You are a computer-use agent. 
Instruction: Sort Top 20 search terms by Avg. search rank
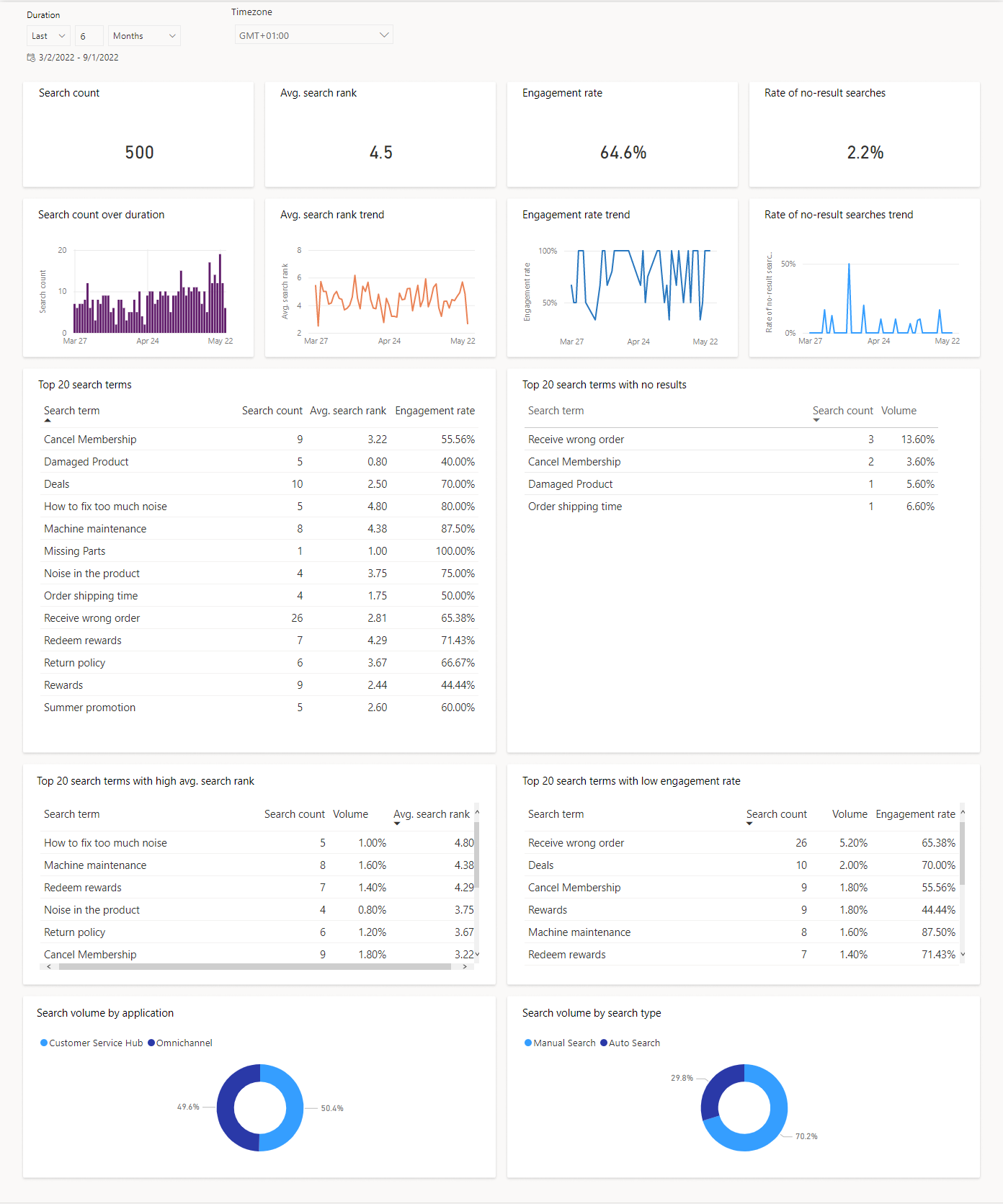tap(348, 411)
